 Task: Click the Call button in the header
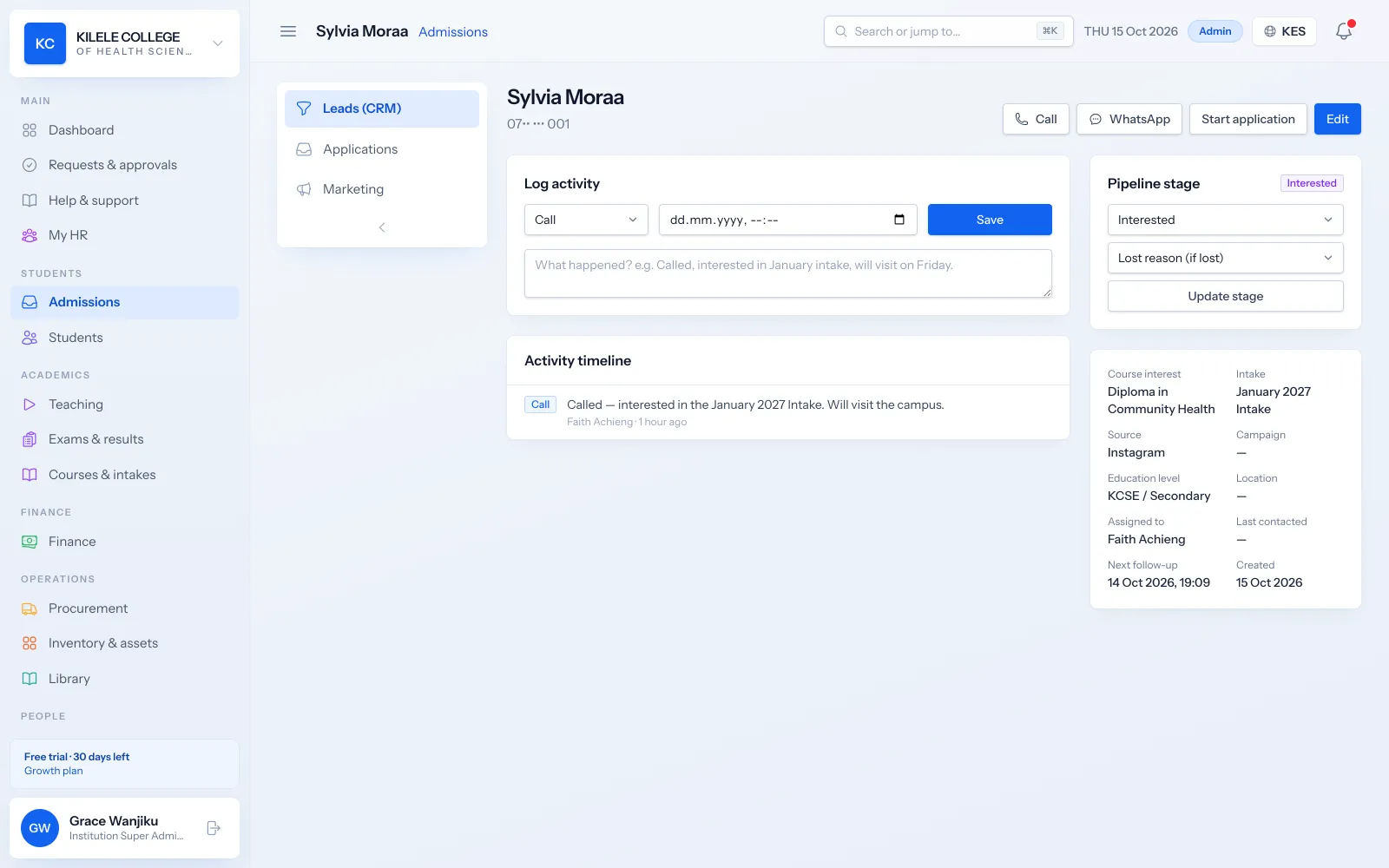pos(1036,119)
